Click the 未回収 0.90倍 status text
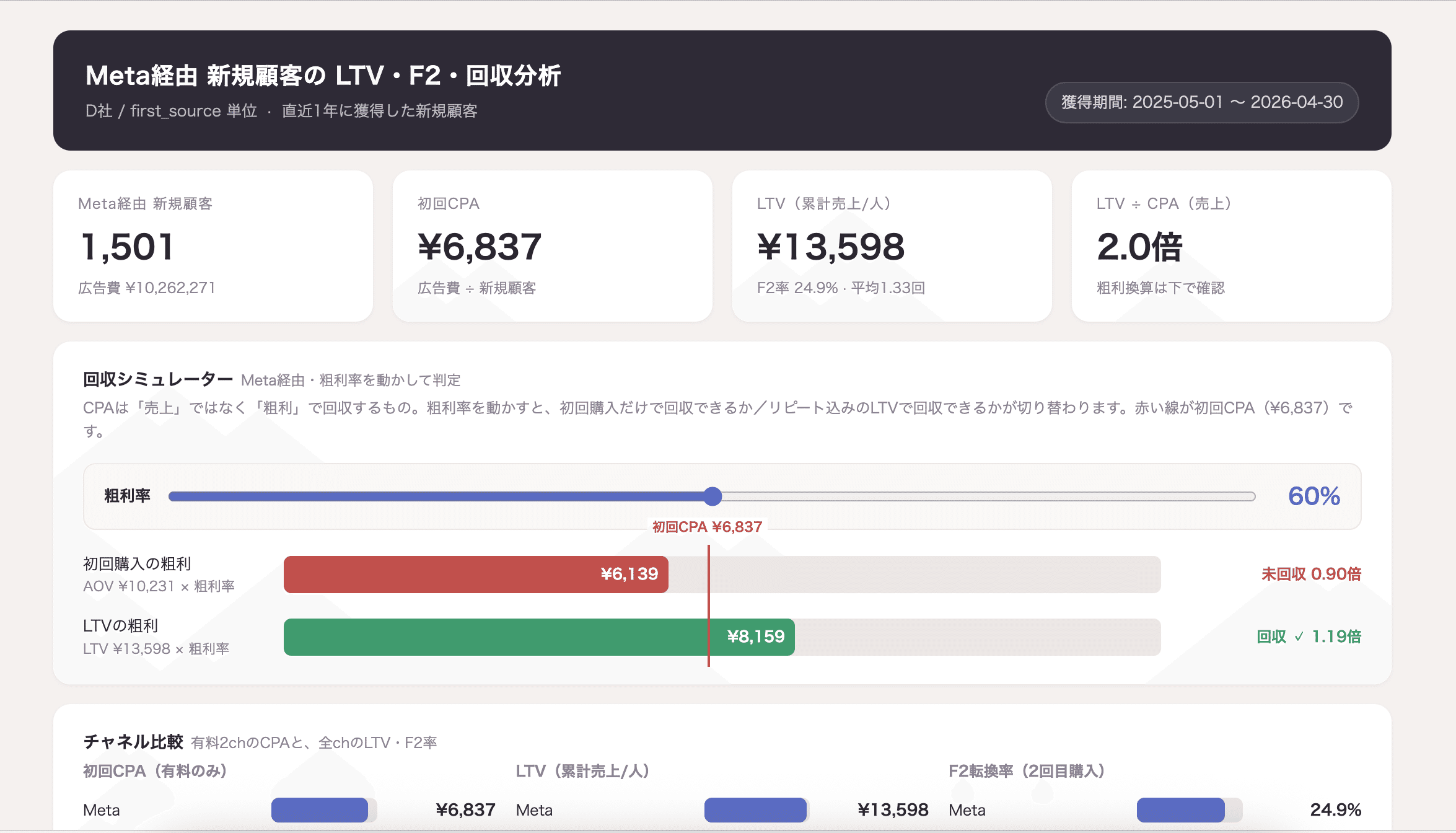1456x833 pixels. [1311, 574]
